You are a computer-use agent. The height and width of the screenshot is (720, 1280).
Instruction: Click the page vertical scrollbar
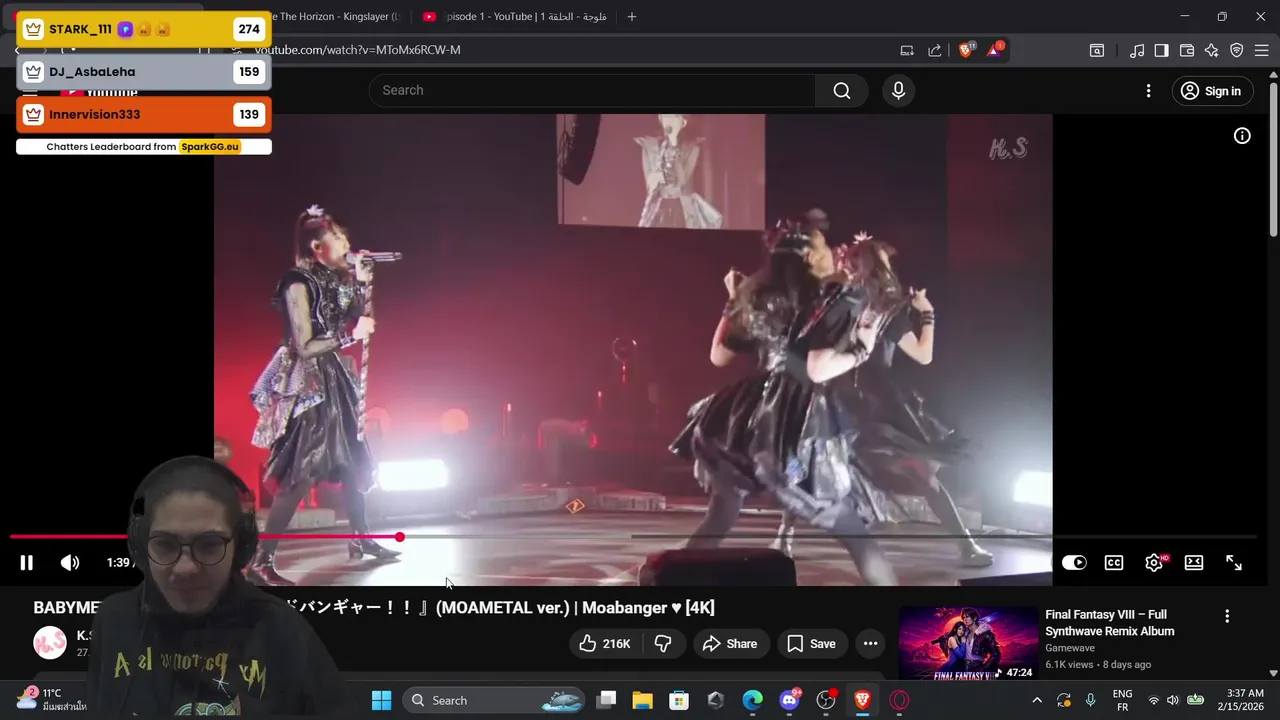coord(1273,160)
